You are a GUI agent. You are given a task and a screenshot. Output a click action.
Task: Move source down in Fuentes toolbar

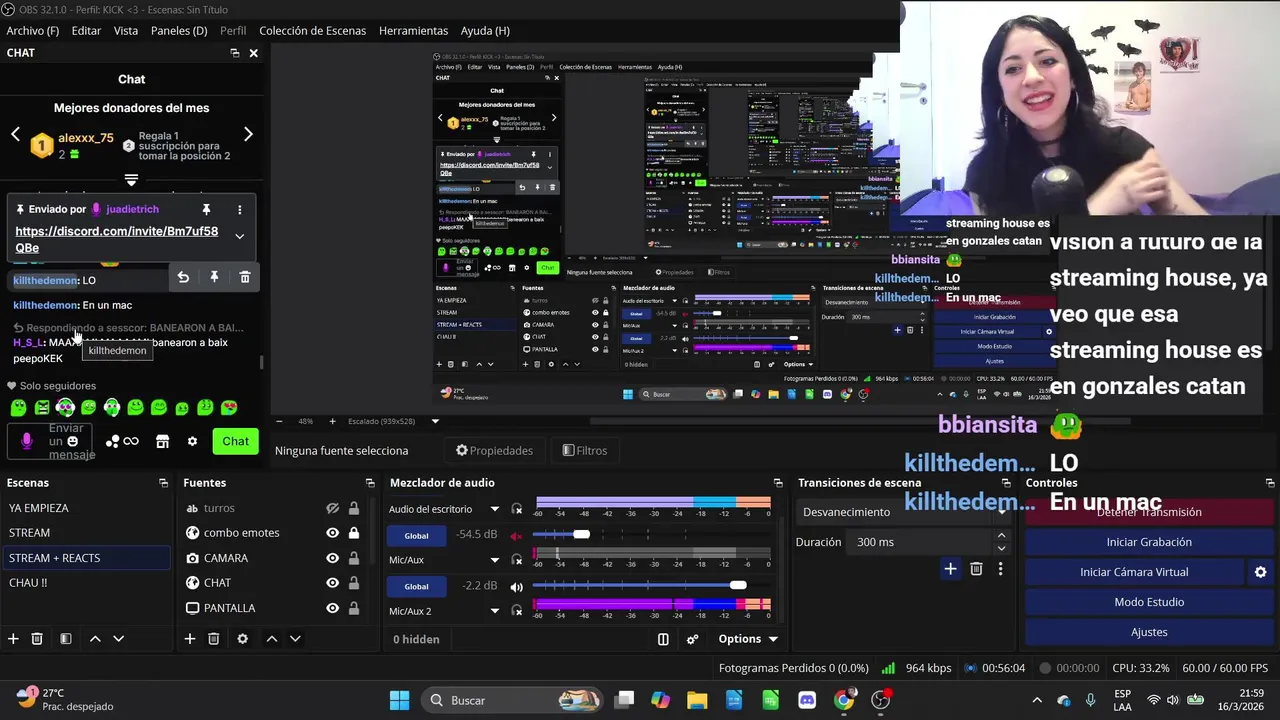(295, 639)
